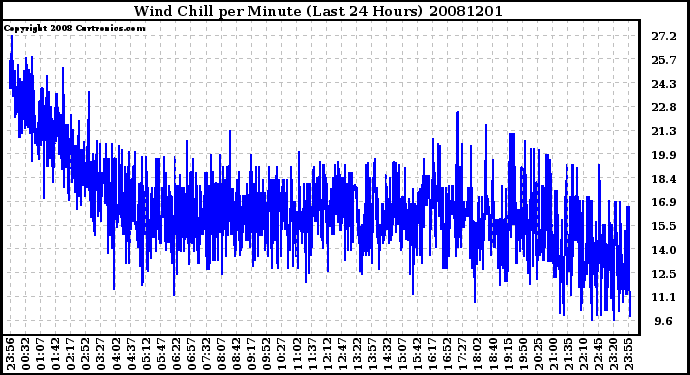The width and height of the screenshot is (690, 375).
Task: Click the 04:37 time label
Action: pos(131,354)
